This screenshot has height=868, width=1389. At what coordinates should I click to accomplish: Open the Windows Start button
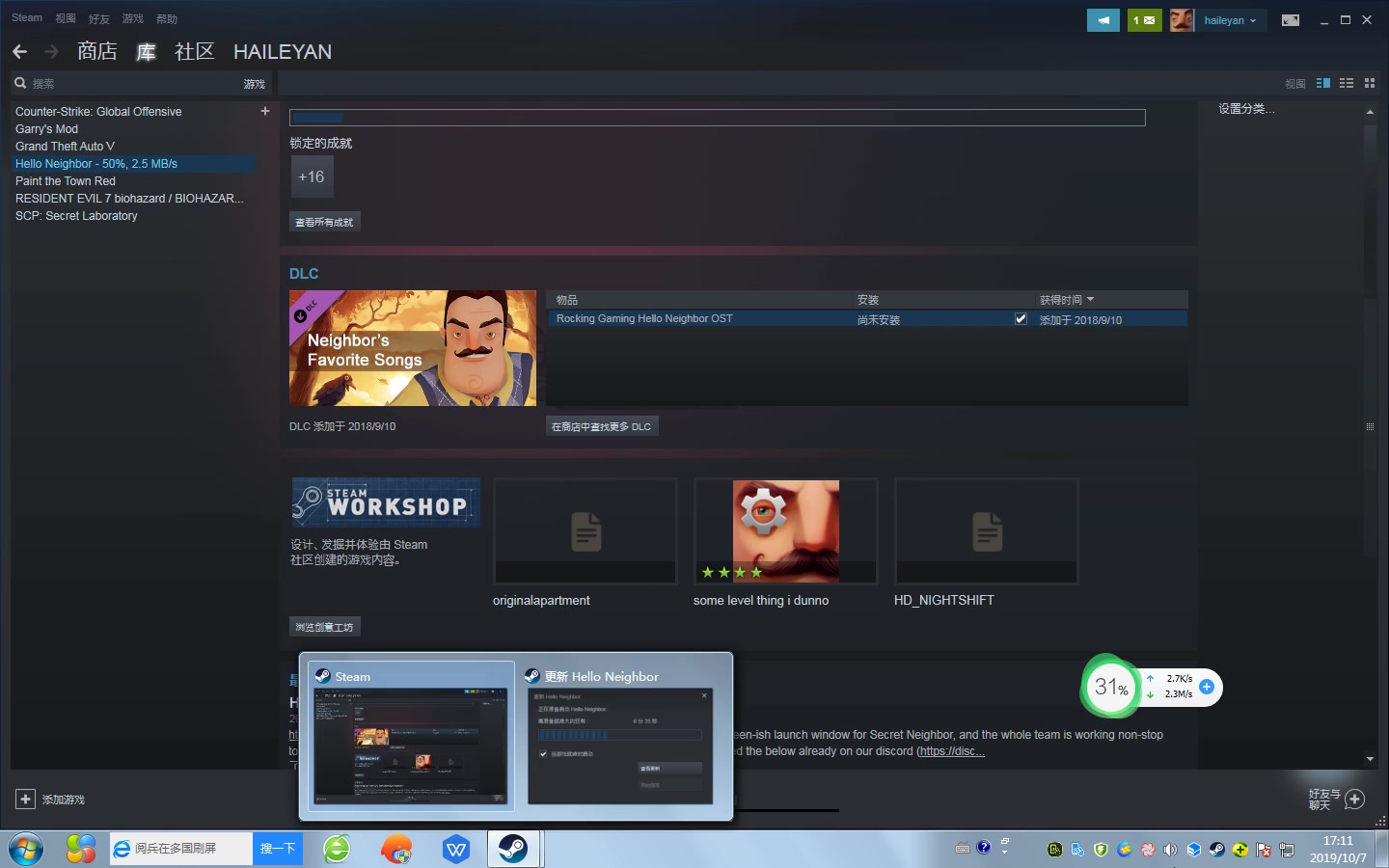pos(26,850)
